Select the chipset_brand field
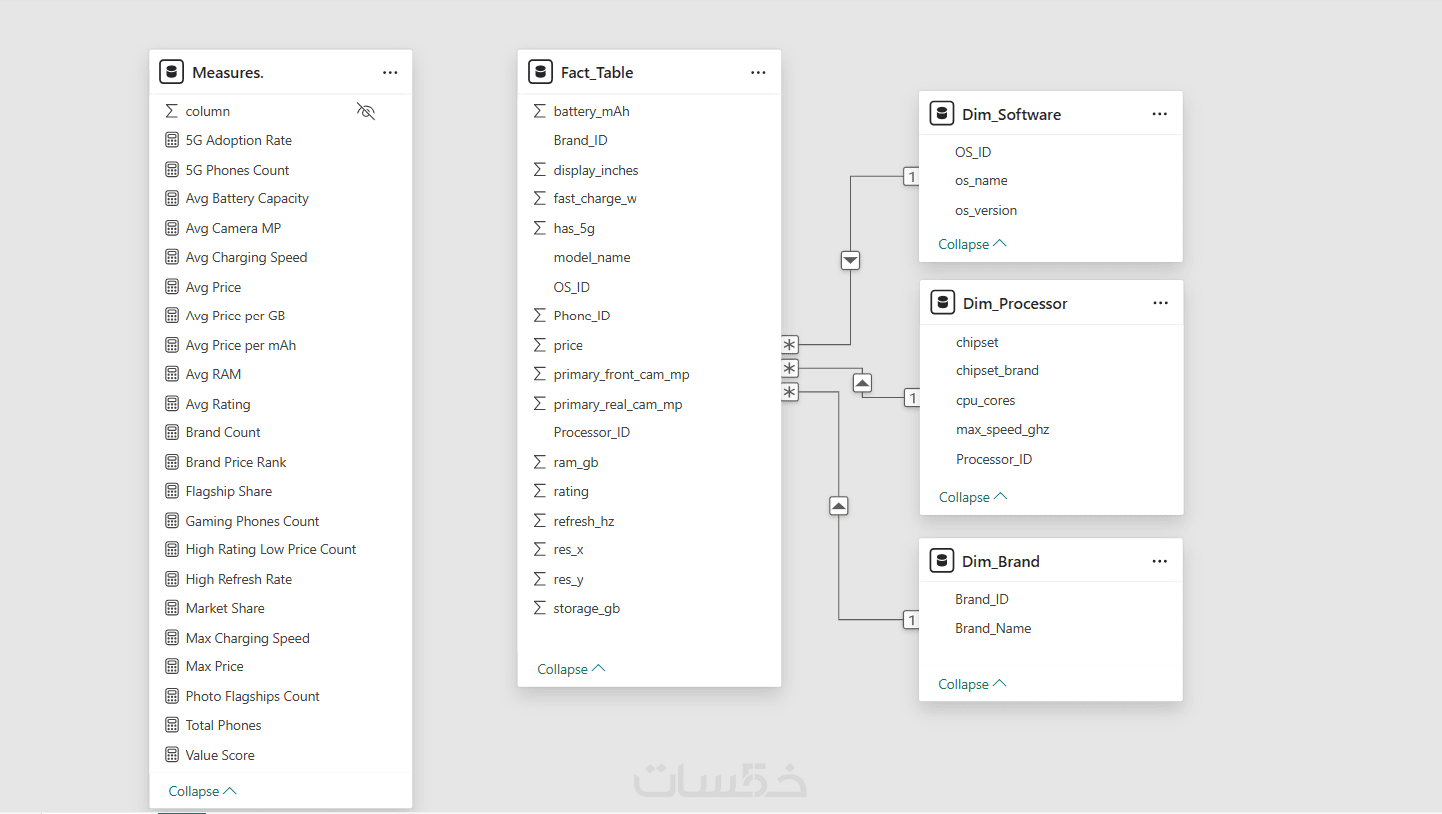The width and height of the screenshot is (1442, 814). pyautogui.click(x=997, y=370)
